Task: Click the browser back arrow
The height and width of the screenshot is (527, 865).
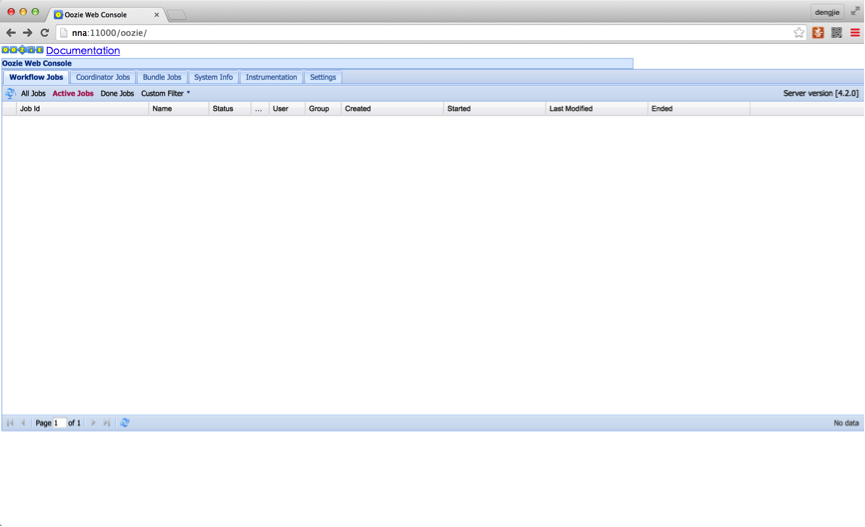Action: [x=11, y=33]
